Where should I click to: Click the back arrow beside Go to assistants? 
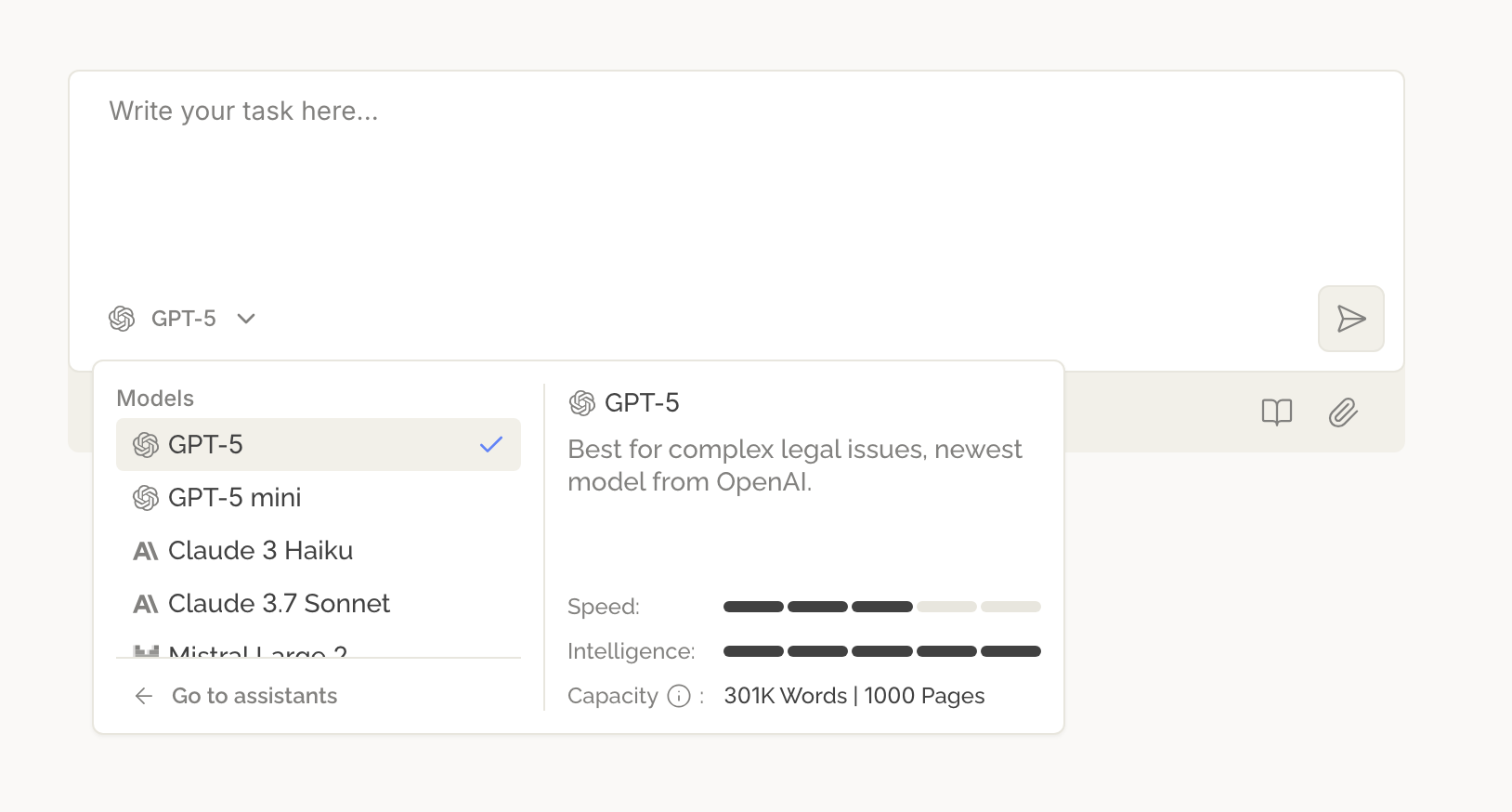(144, 696)
